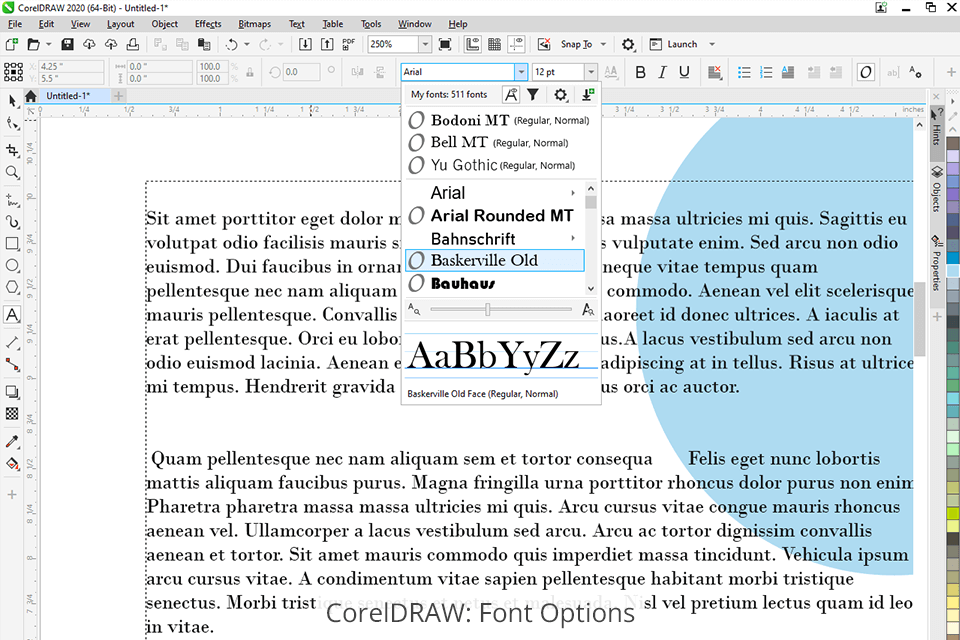Select the Ellipse tool
960x640 pixels.
click(12, 265)
